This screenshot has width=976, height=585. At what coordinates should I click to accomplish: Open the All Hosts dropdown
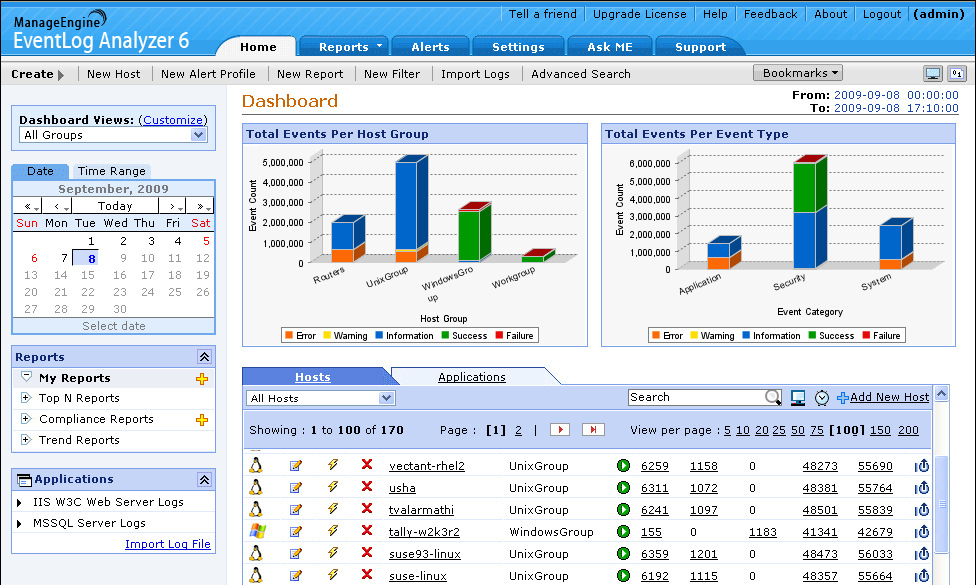click(x=320, y=397)
